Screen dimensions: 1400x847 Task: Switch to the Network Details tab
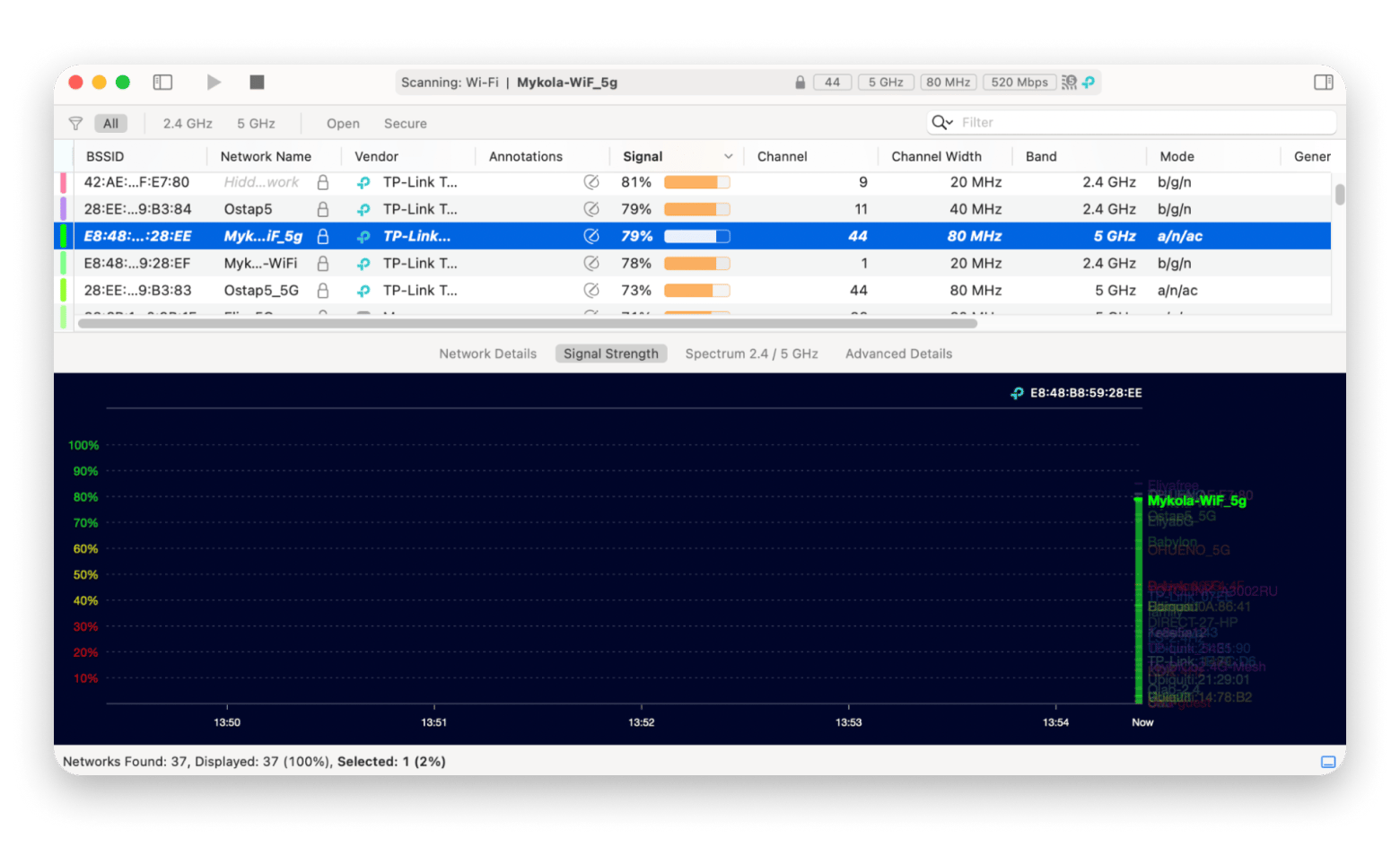(487, 354)
